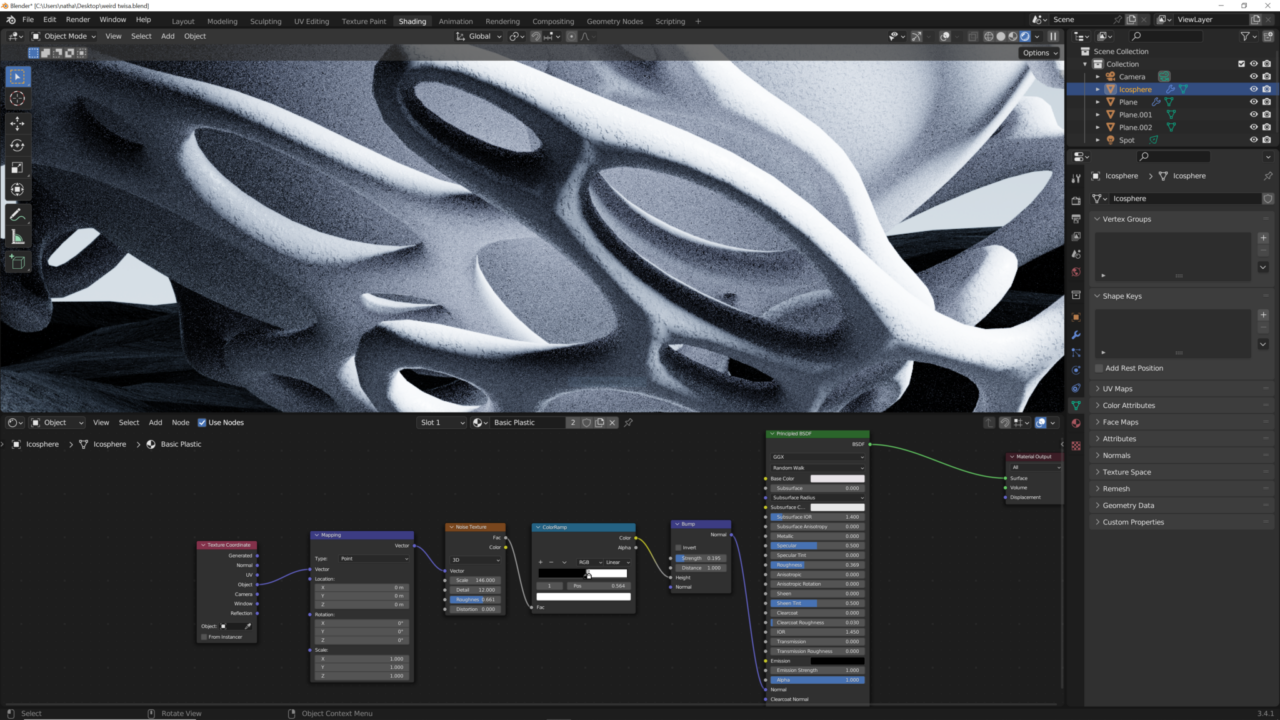Open the Slot 1 material slot dropdown

[441, 422]
